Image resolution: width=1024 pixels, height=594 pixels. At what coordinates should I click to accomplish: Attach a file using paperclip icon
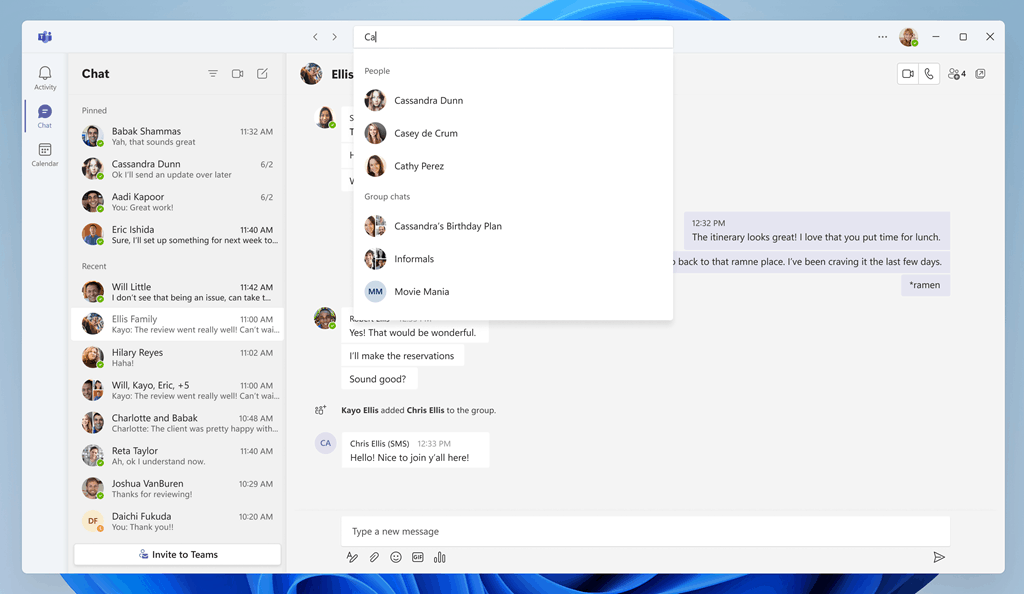click(x=374, y=557)
